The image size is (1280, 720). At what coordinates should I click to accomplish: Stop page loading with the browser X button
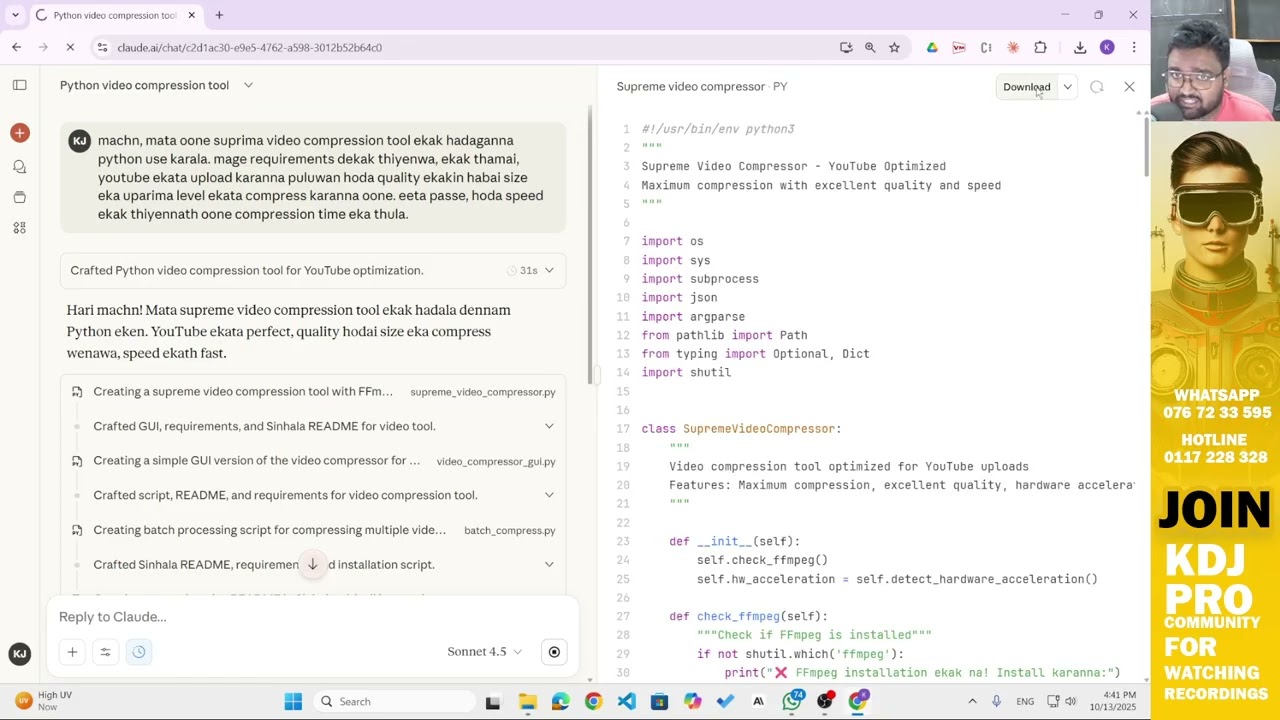[x=70, y=47]
